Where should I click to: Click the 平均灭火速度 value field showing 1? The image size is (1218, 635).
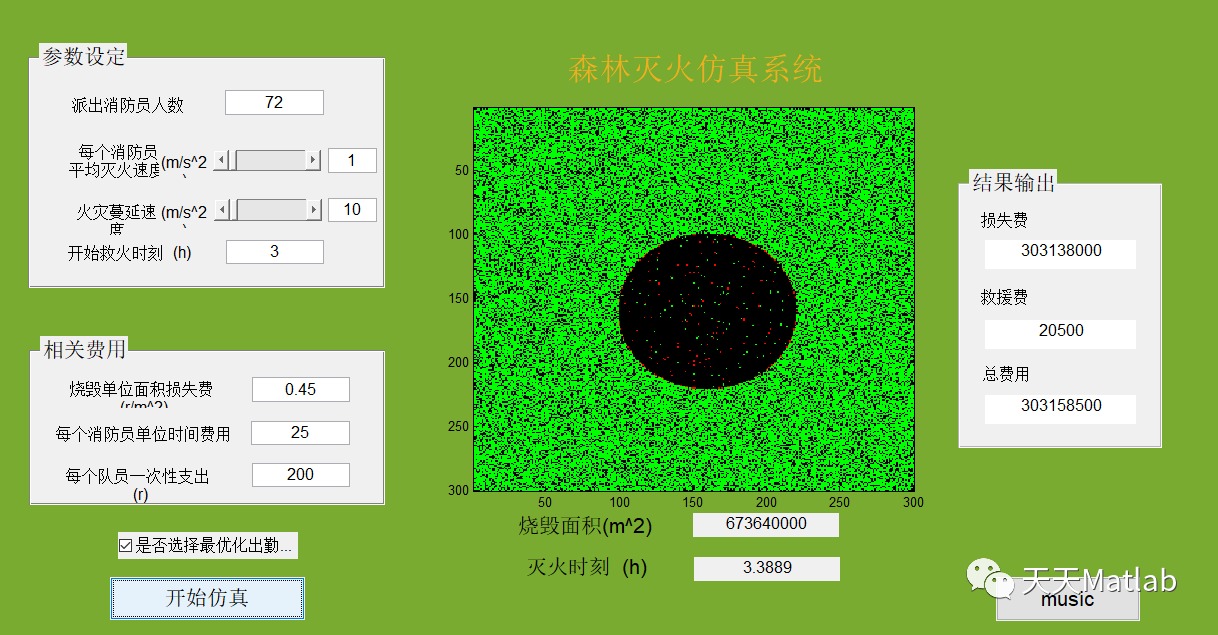coord(352,160)
